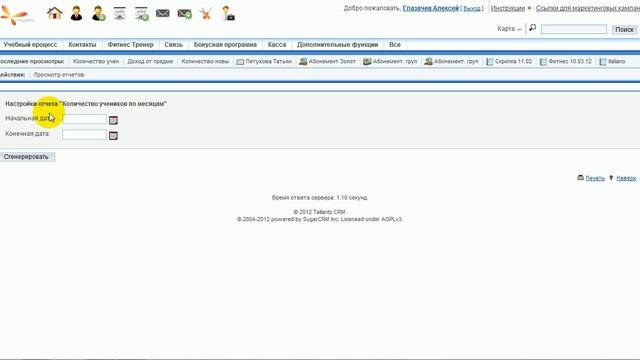The image size is (640, 360).
Task: Open the Глазачев Алексей profile link
Action: coord(431,8)
